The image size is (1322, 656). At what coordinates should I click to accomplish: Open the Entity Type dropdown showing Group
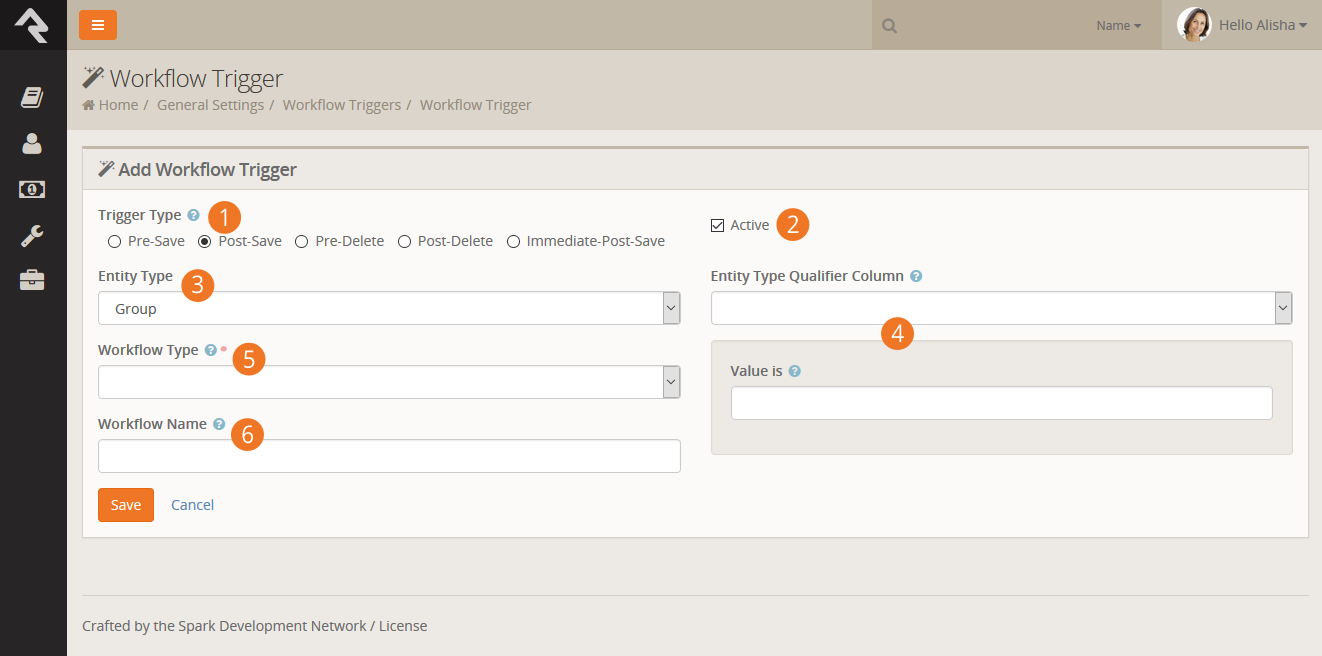(x=389, y=309)
